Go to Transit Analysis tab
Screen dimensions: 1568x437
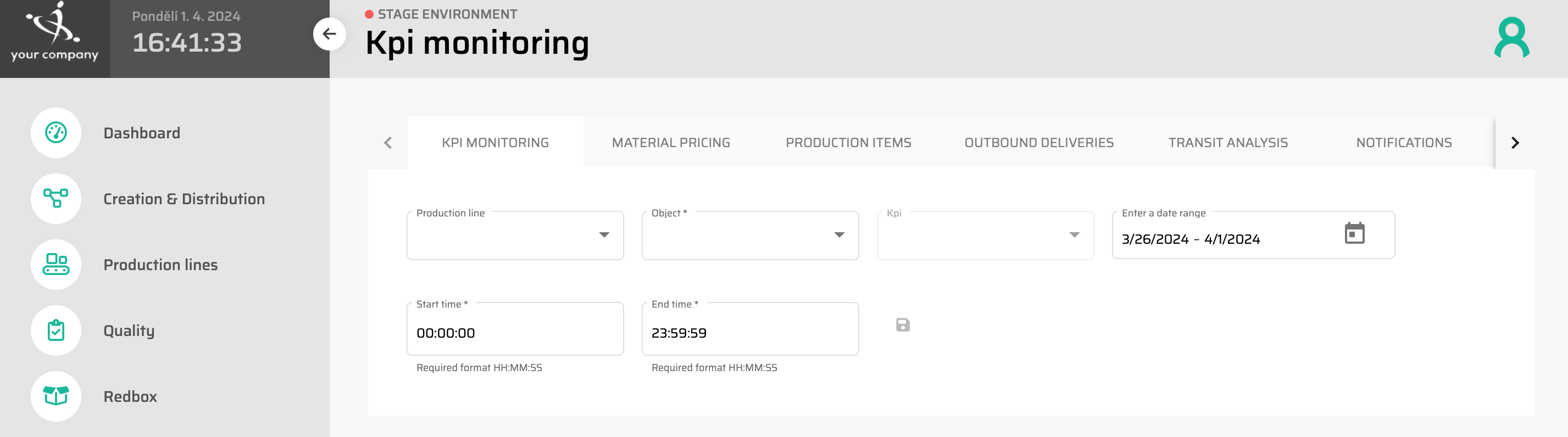(x=1228, y=142)
